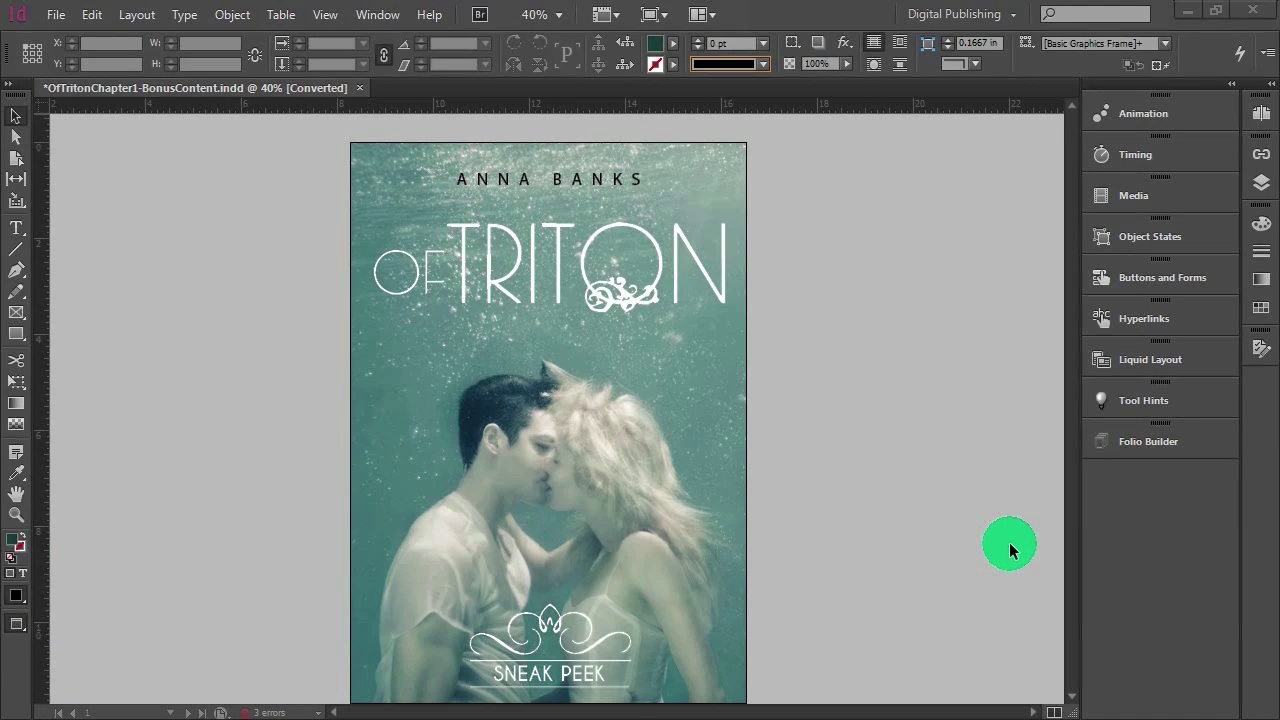This screenshot has height=720, width=1280.
Task: Open the Buttons and Forms panel
Action: tap(1161, 277)
